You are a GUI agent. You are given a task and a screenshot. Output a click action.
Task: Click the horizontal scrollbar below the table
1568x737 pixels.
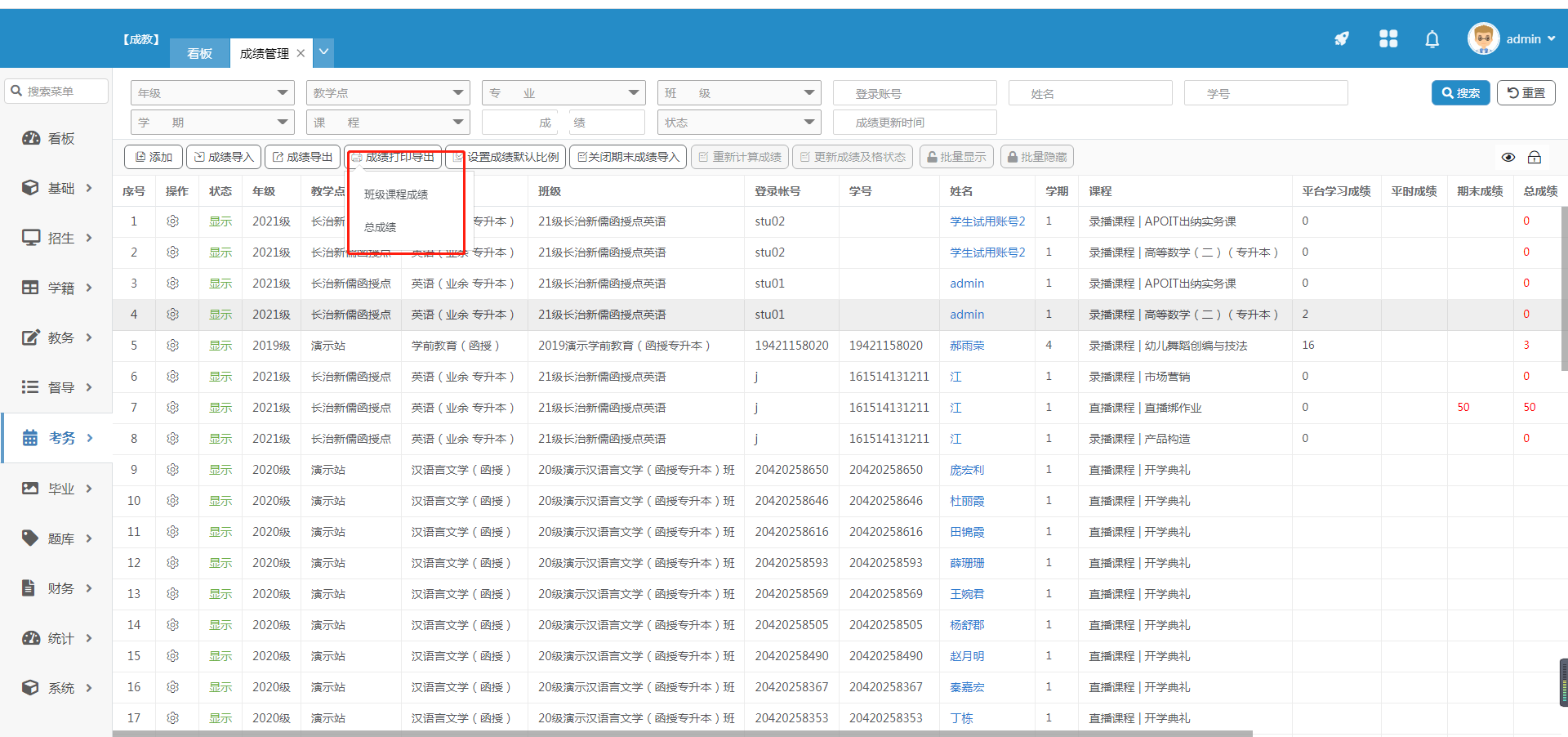[x=682, y=734]
